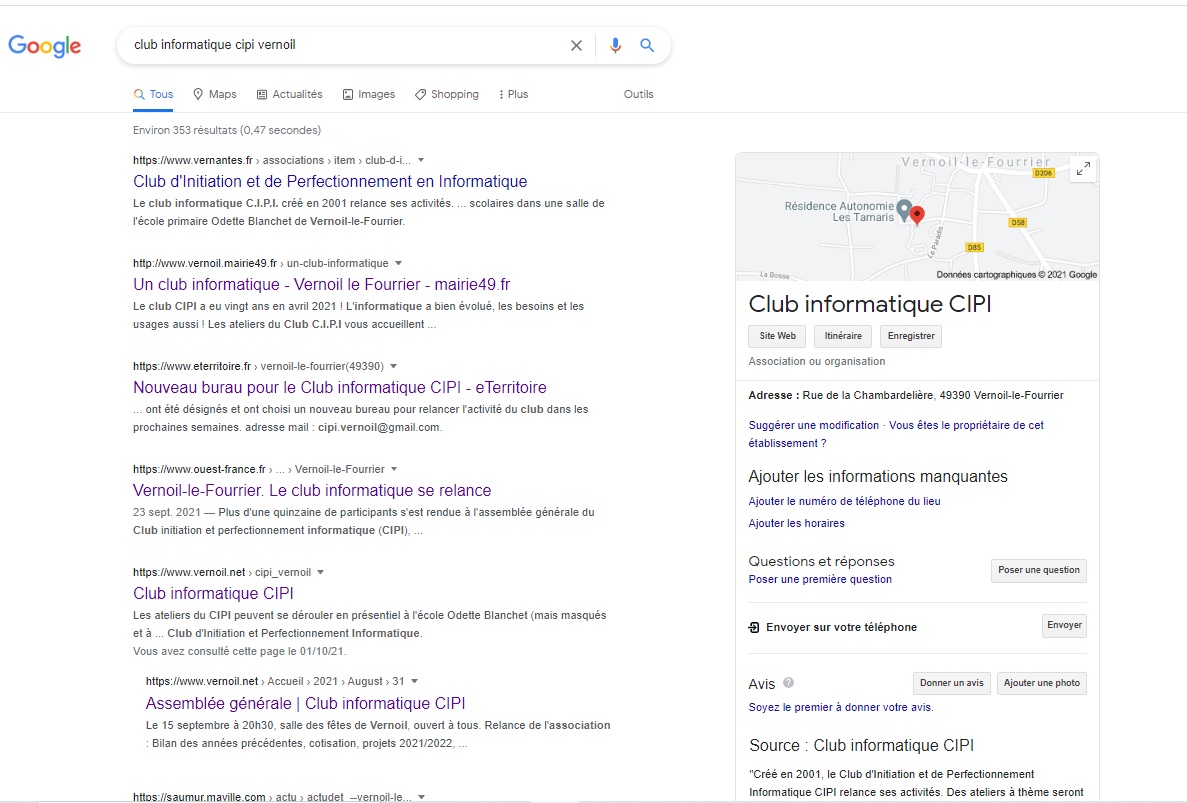Open dropdown arrow beside vernantes.fr URL
The width and height of the screenshot is (1187, 803).
(421, 160)
